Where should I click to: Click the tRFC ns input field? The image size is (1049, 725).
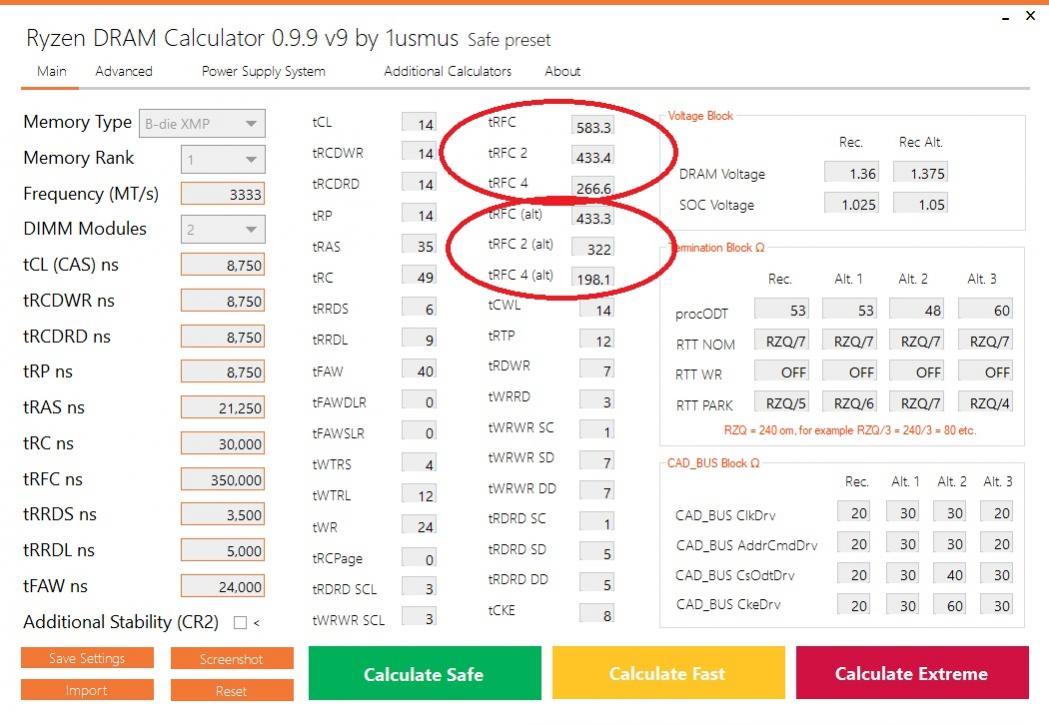pyautogui.click(x=223, y=480)
